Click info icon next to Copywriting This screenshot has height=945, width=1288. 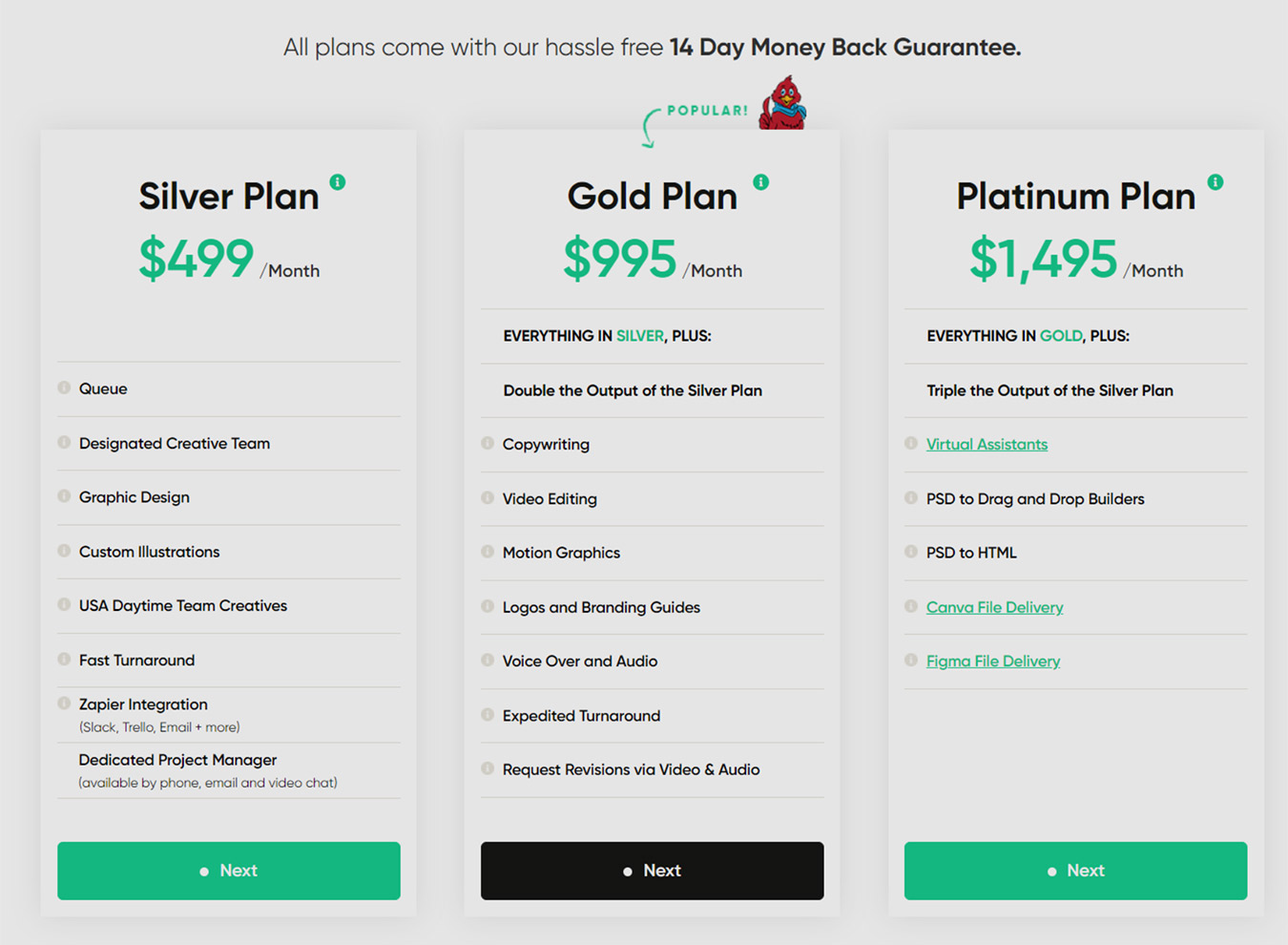(488, 443)
